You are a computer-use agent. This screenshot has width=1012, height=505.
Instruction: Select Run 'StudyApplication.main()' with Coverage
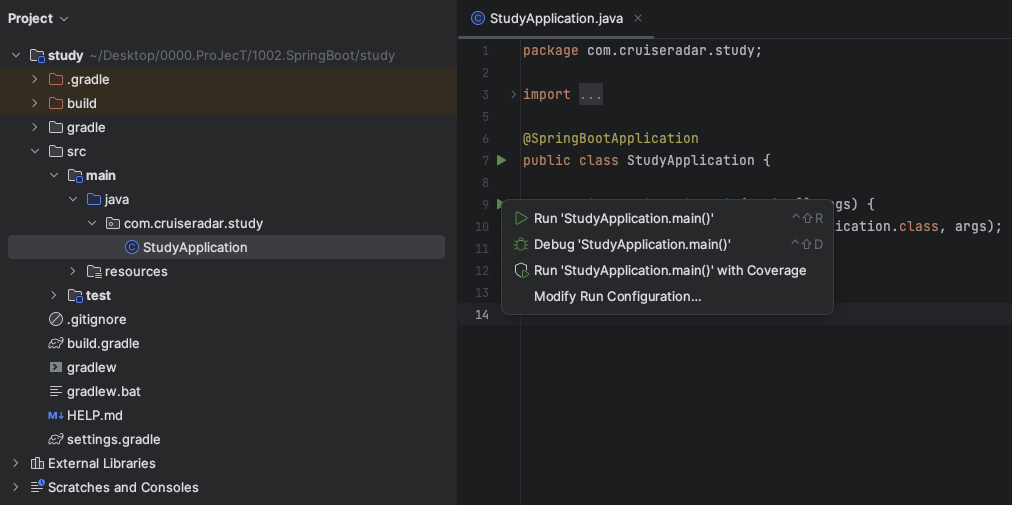point(669,270)
